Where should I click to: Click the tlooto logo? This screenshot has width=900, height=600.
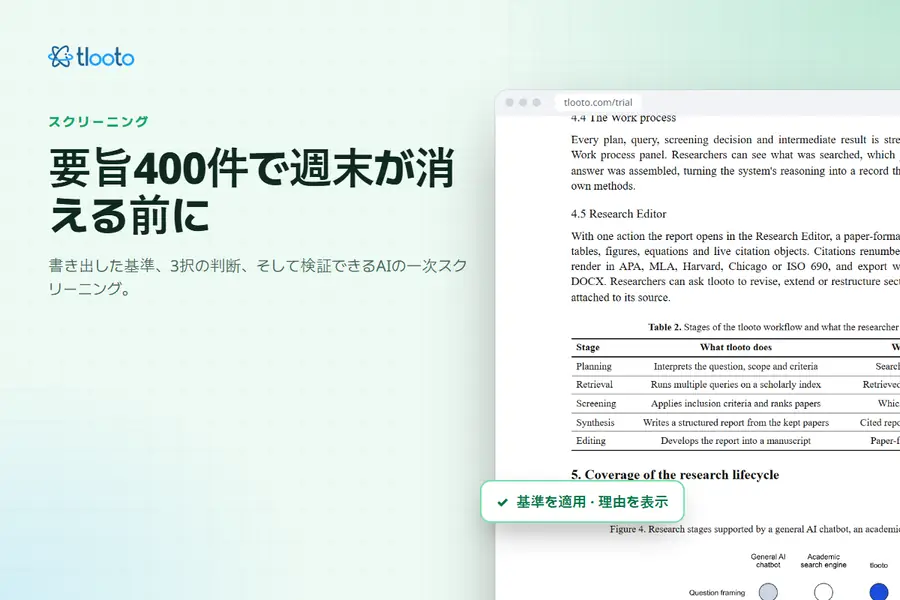[x=91, y=57]
